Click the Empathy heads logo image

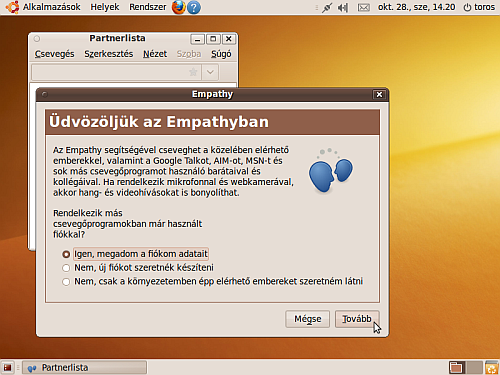(330, 171)
